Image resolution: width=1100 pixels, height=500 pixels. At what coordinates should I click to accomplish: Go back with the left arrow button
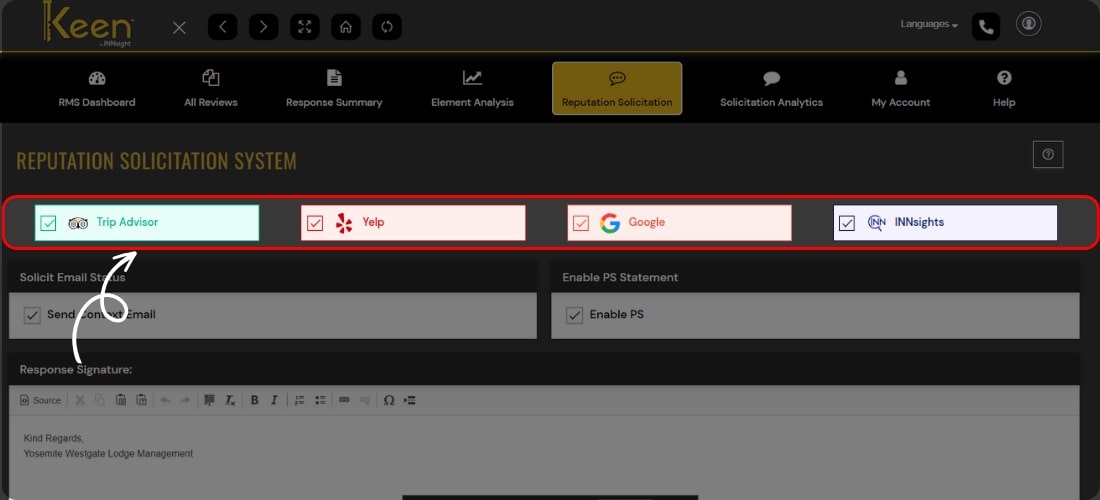click(x=222, y=27)
